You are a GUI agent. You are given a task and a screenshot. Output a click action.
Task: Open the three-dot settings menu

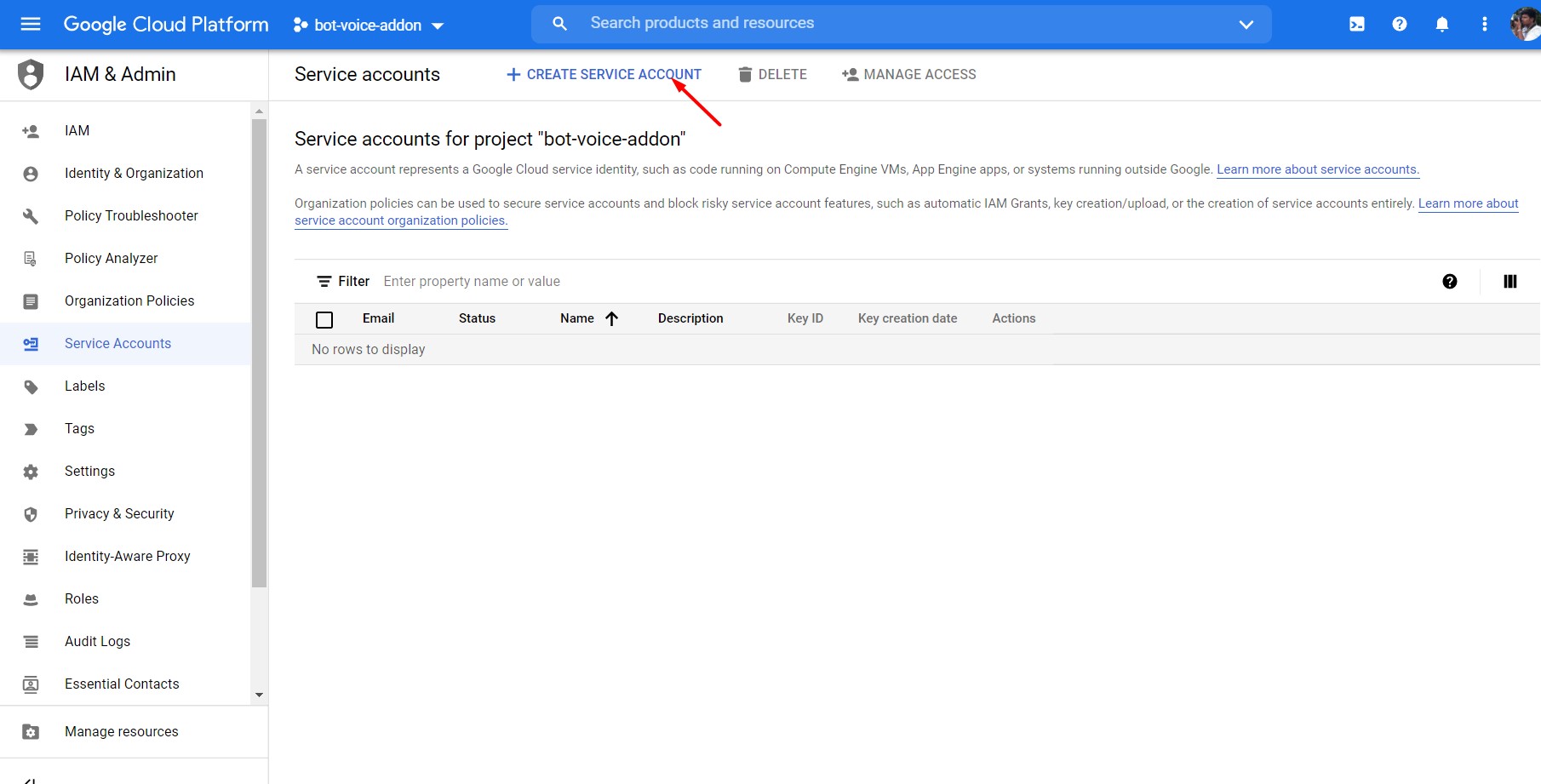pos(1485,25)
